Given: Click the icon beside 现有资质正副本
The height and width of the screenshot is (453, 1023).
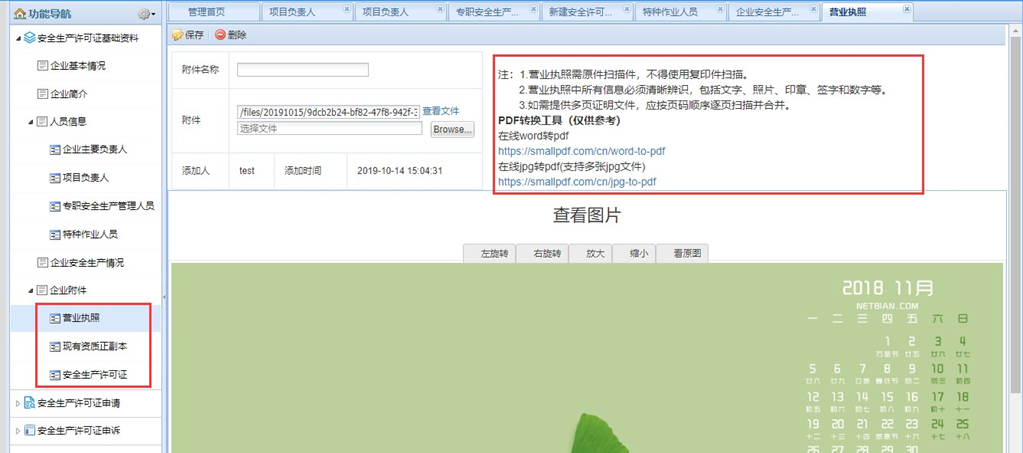Looking at the screenshot, I should 55,347.
